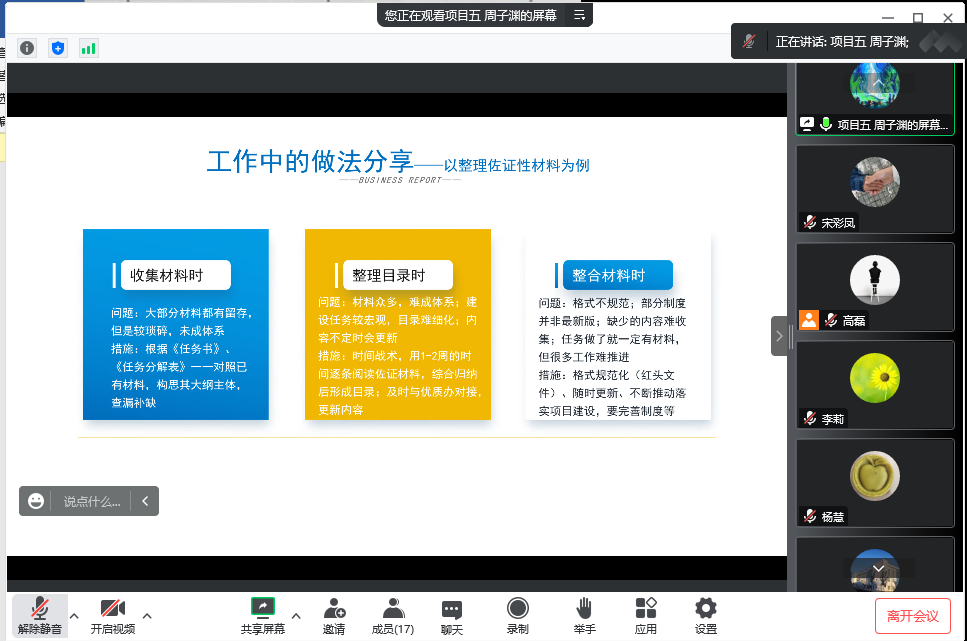Open the 聊天 chat panel
The width and height of the screenshot is (967, 641).
point(452,616)
